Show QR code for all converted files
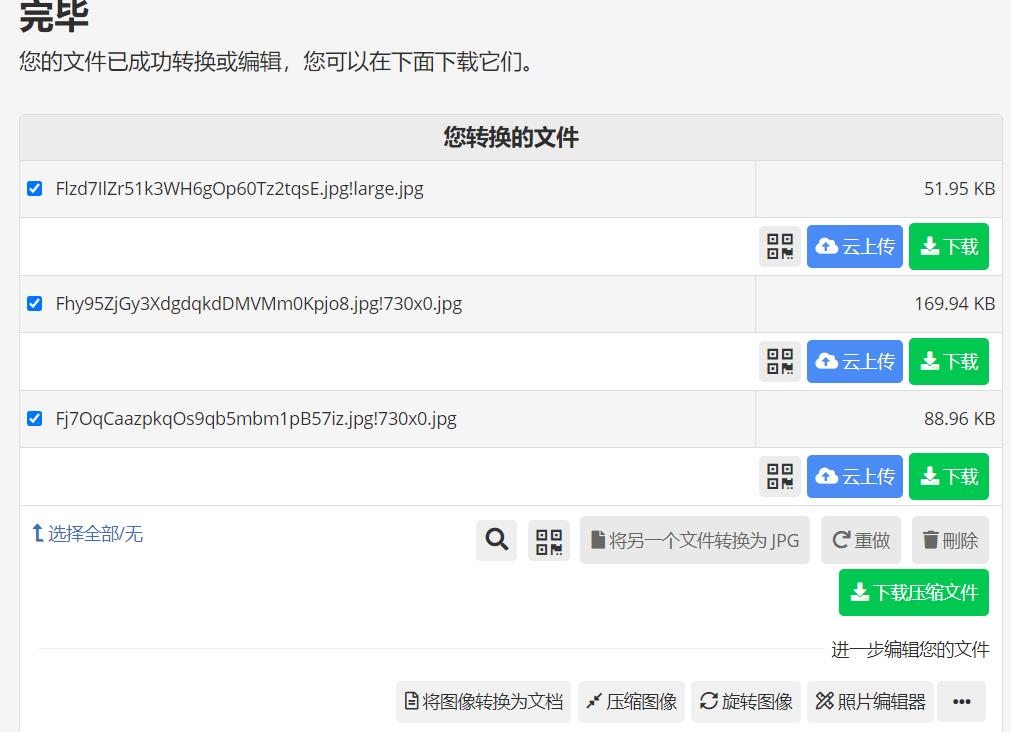This screenshot has width=1011, height=732. coord(548,539)
